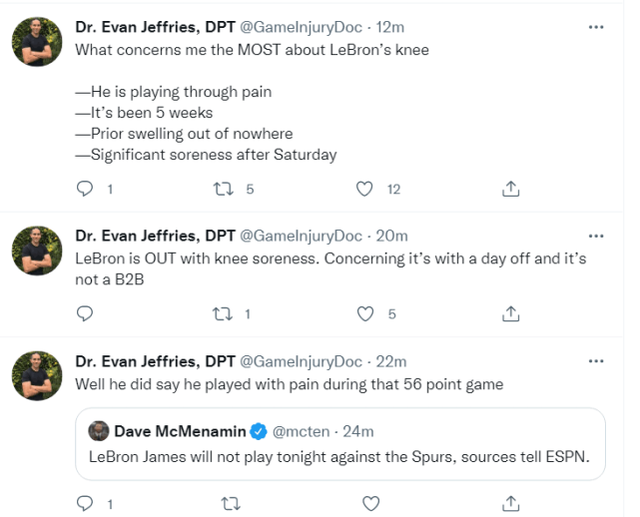This screenshot has width=640, height=517.
Task: Open more options on the 12m tweet
Action: coord(596,27)
